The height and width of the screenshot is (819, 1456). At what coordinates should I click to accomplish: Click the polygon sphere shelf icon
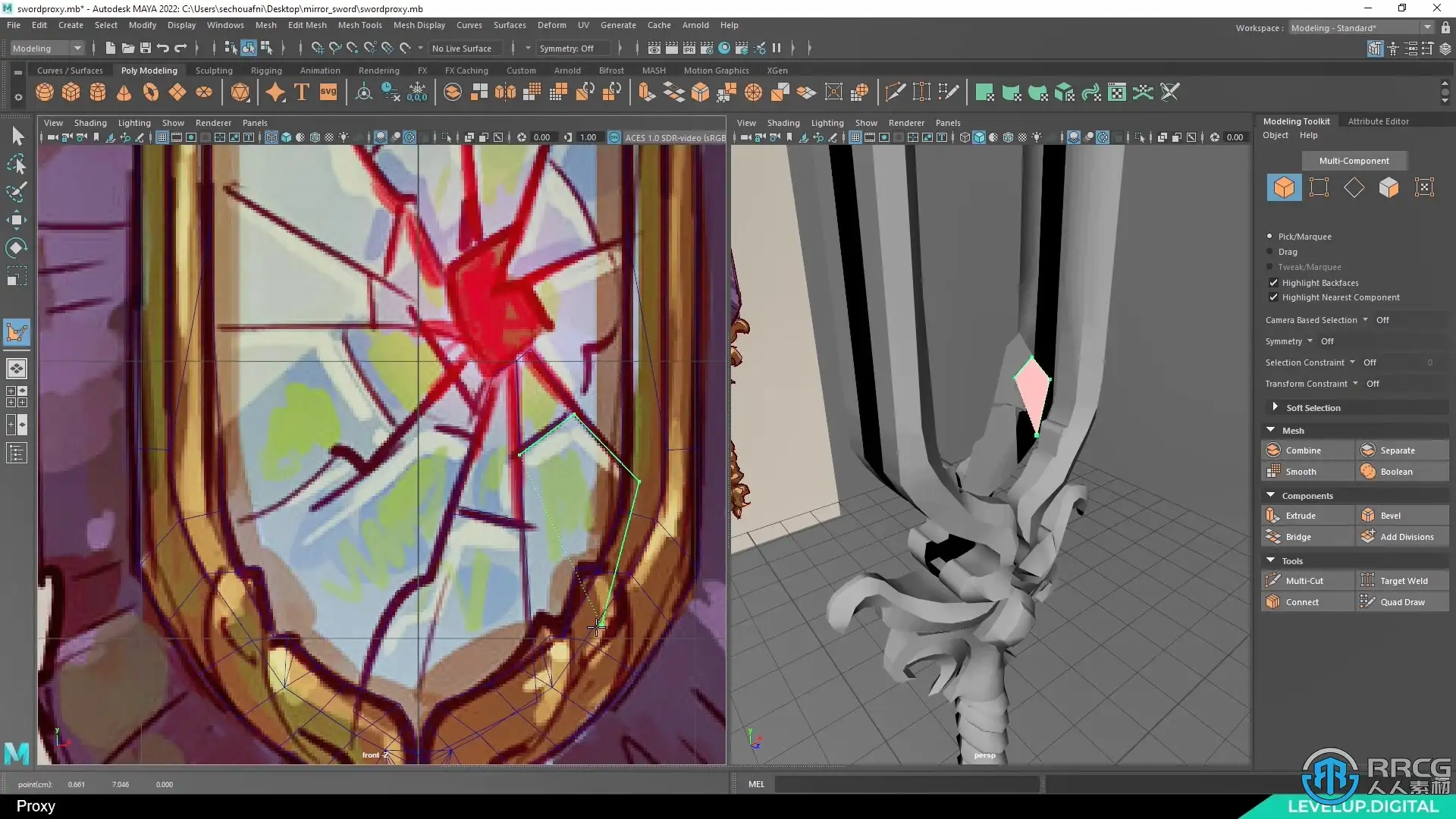45,93
